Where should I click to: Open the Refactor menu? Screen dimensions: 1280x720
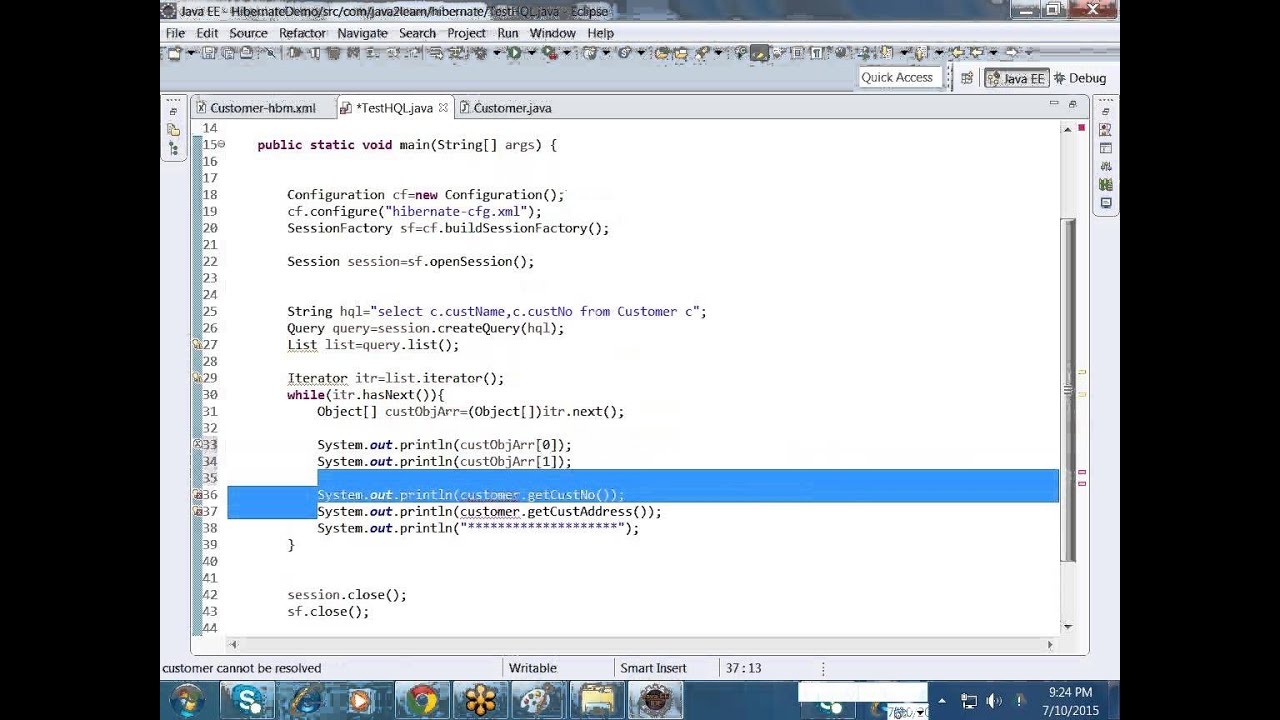(302, 33)
